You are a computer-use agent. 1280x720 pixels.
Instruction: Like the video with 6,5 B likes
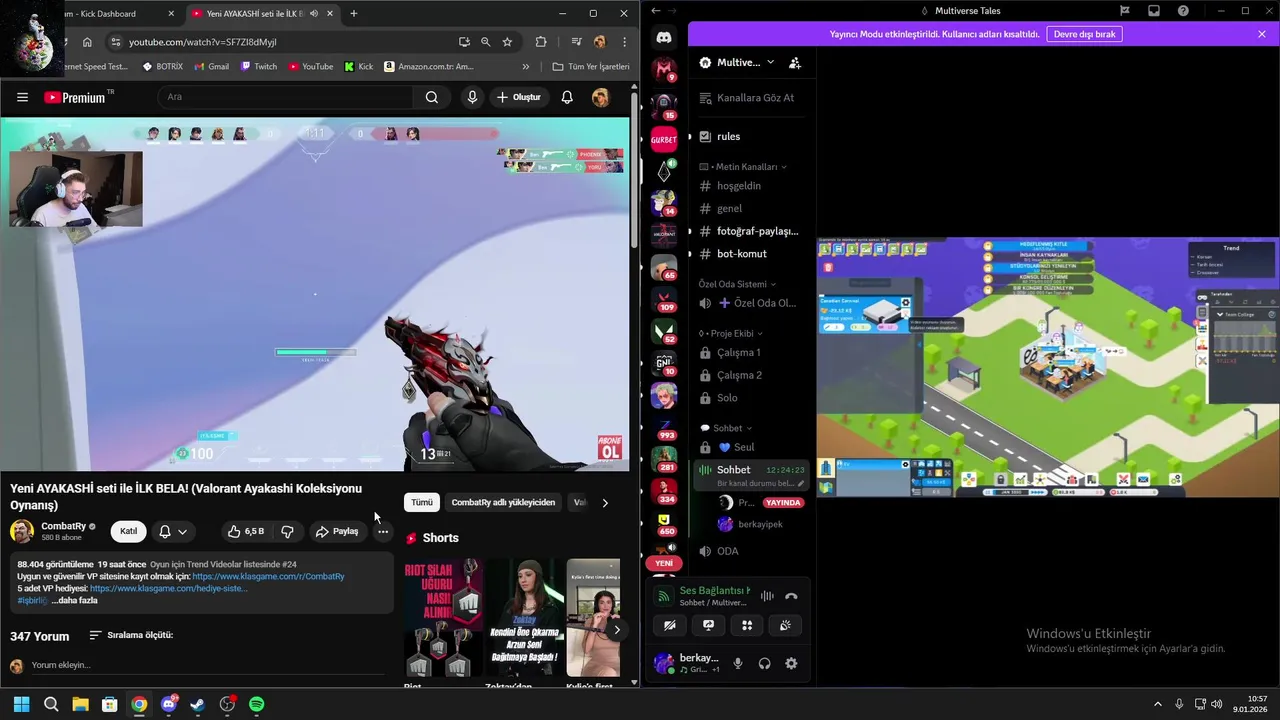245,531
